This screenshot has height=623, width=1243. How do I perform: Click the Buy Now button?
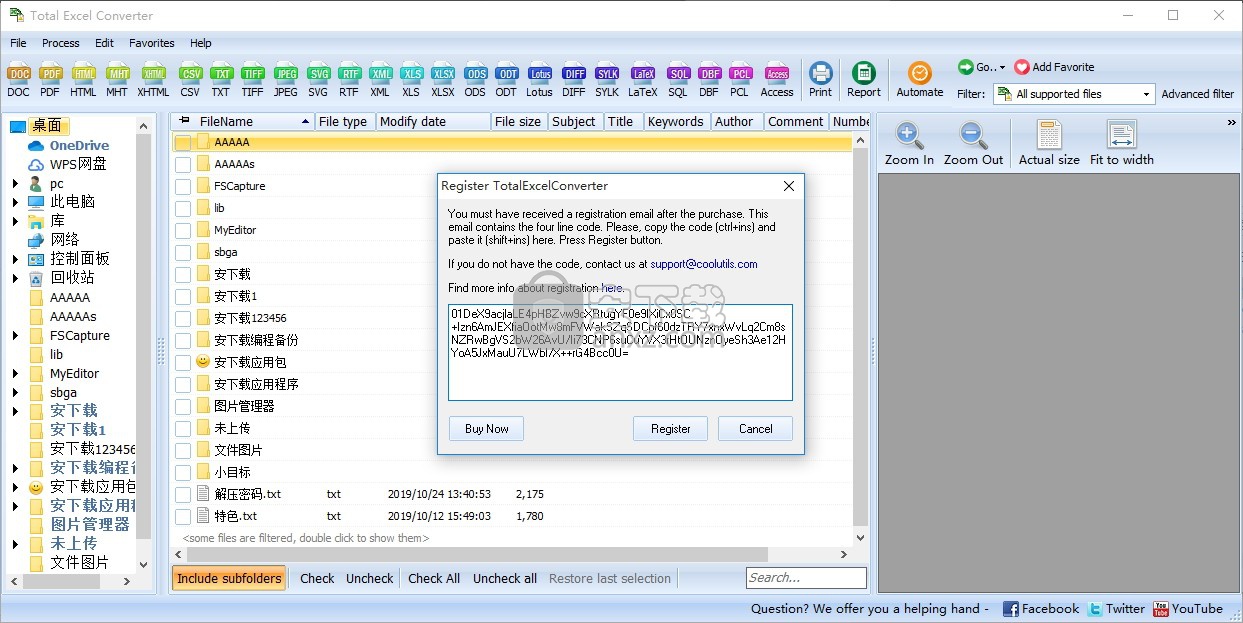[x=487, y=429]
